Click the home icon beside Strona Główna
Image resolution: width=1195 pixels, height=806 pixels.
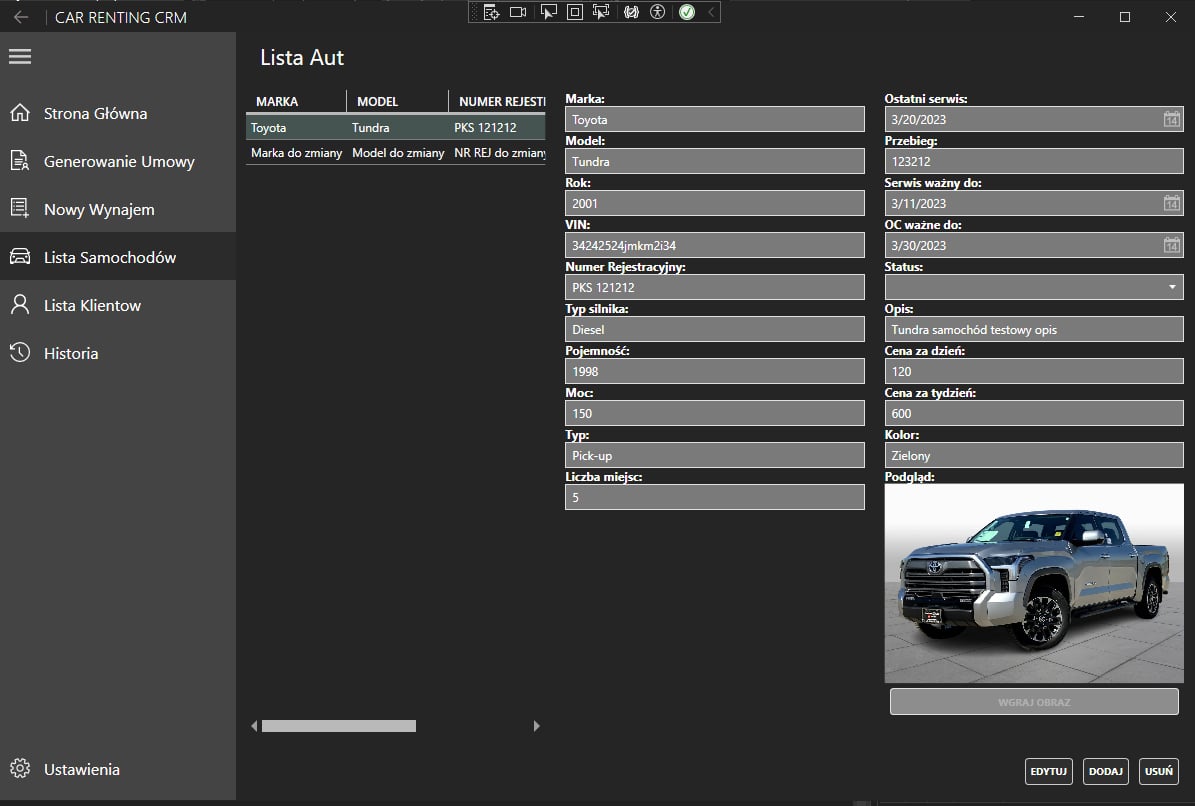(20, 113)
